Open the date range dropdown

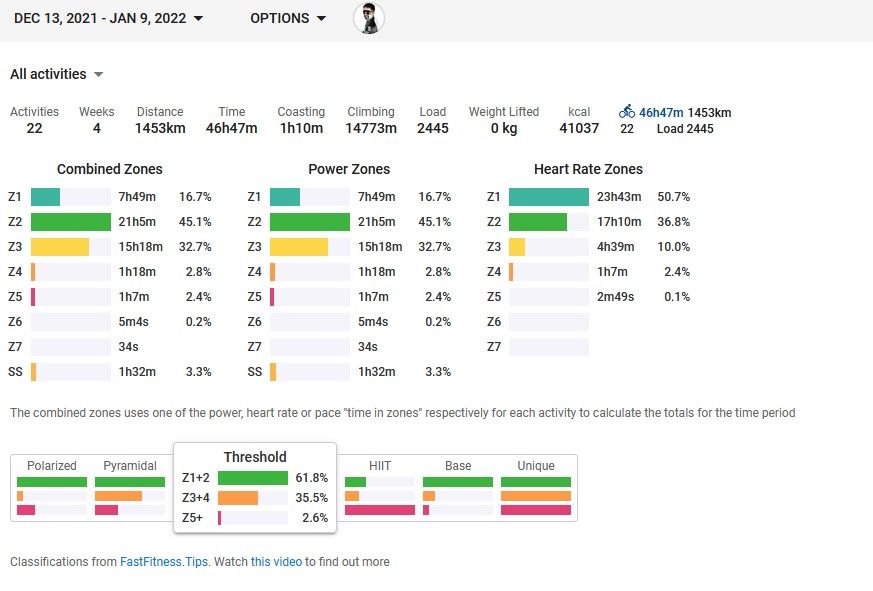pyautogui.click(x=109, y=18)
